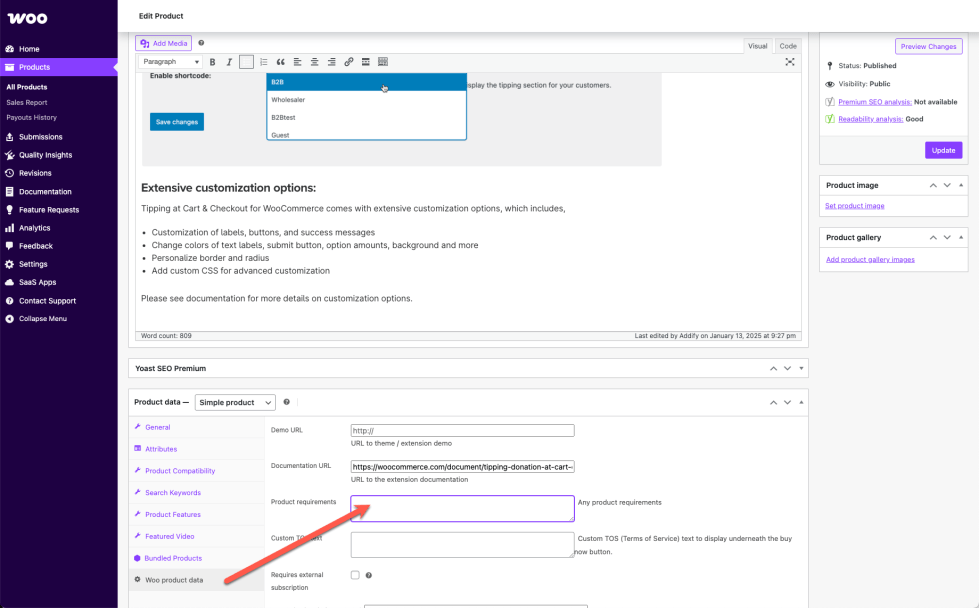Screen dimensions: 979x608
Task: Move Product gallery panel down
Action: pos(947,237)
